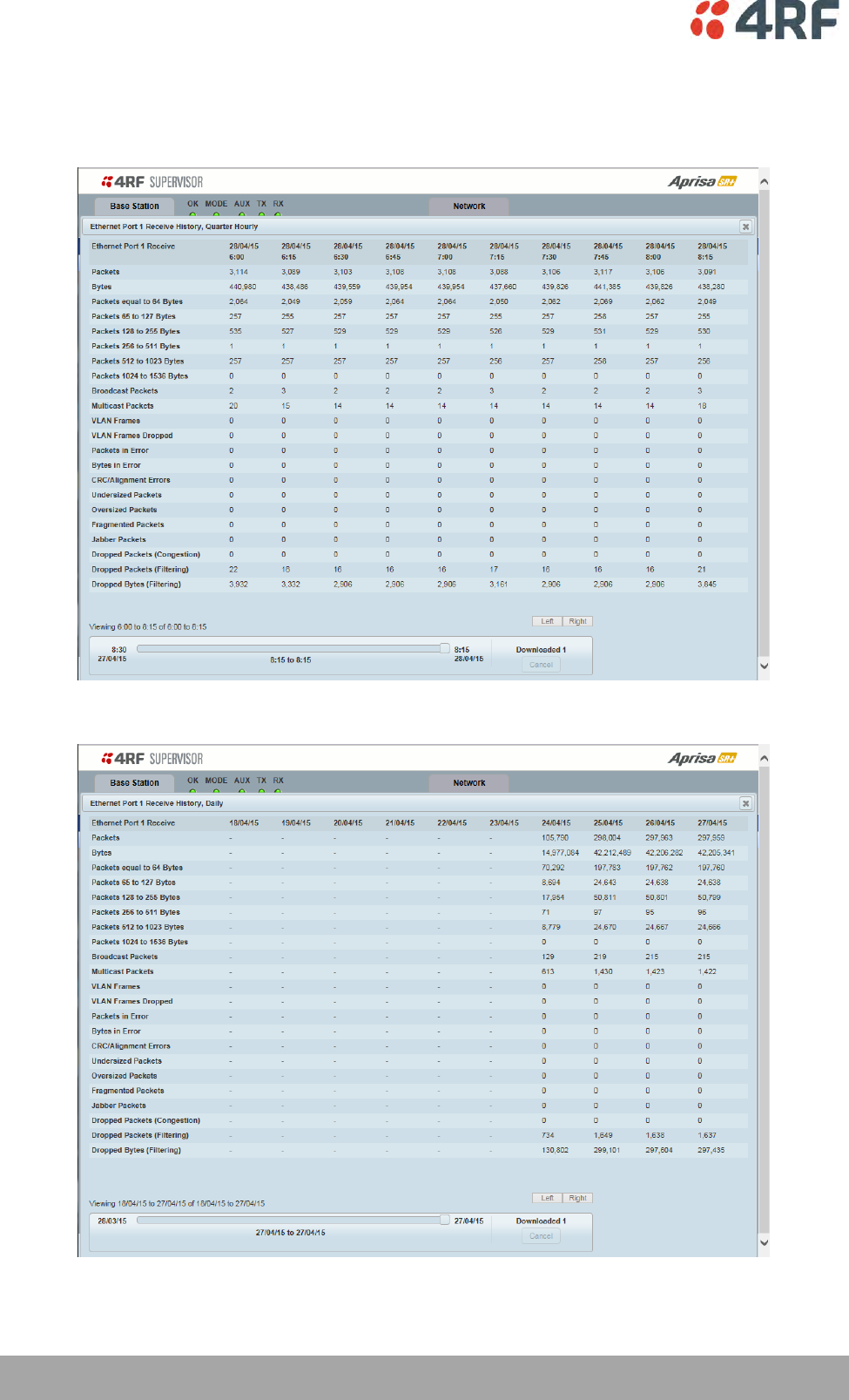
Task: Click Left button in Daily view
Action: tap(547, 1198)
